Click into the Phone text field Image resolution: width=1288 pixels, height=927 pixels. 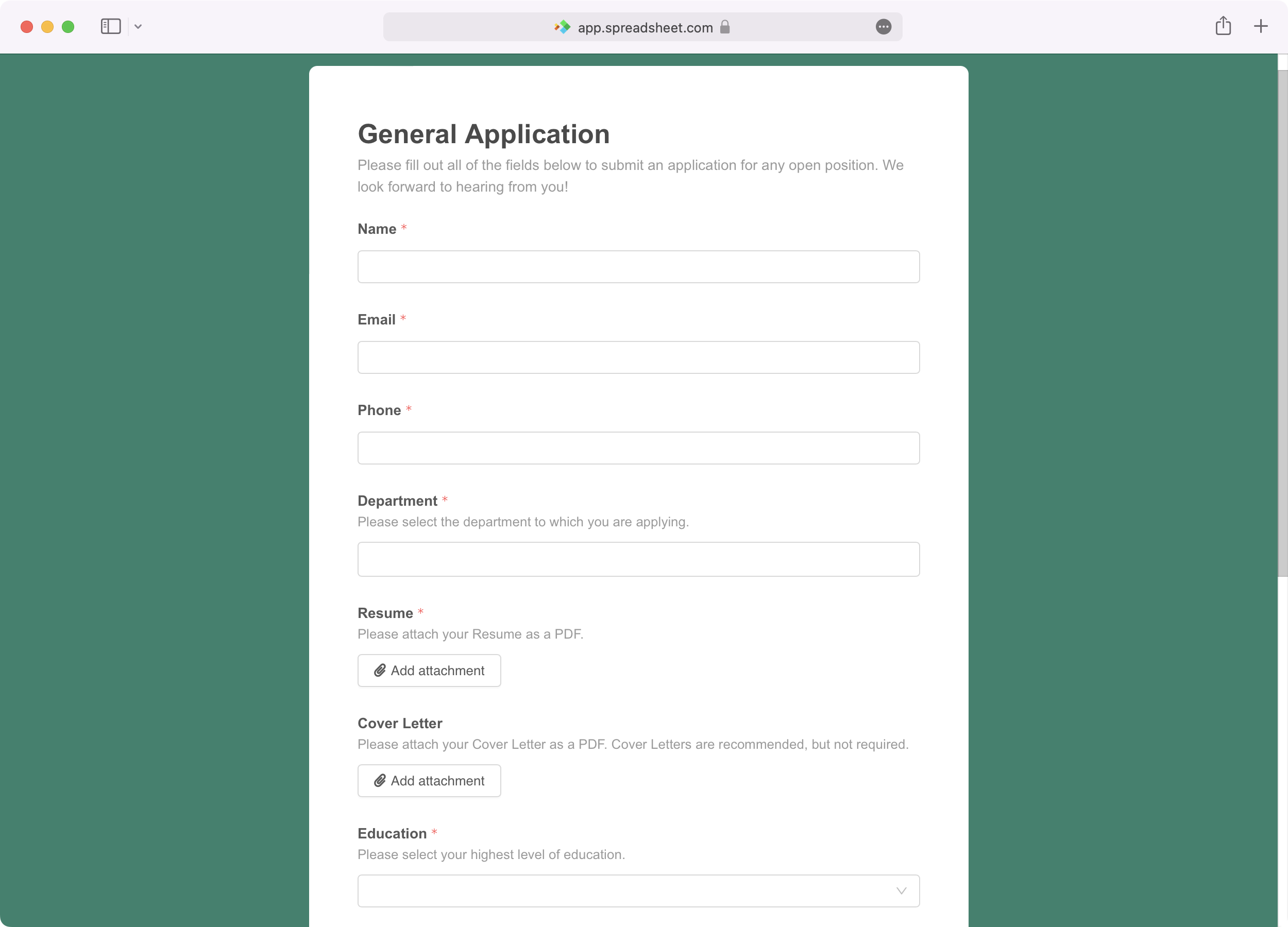pos(638,449)
